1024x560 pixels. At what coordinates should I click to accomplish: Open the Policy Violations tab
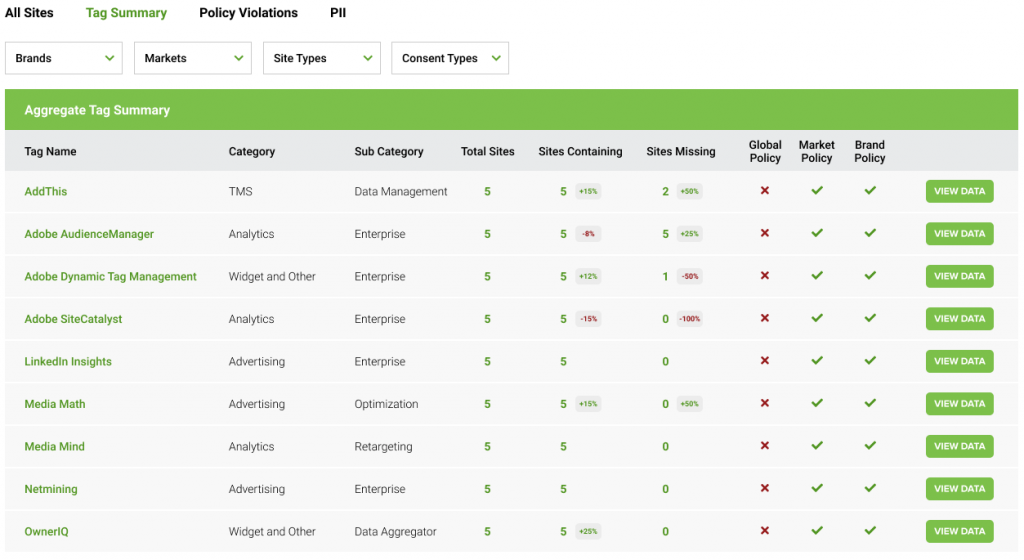tap(248, 12)
